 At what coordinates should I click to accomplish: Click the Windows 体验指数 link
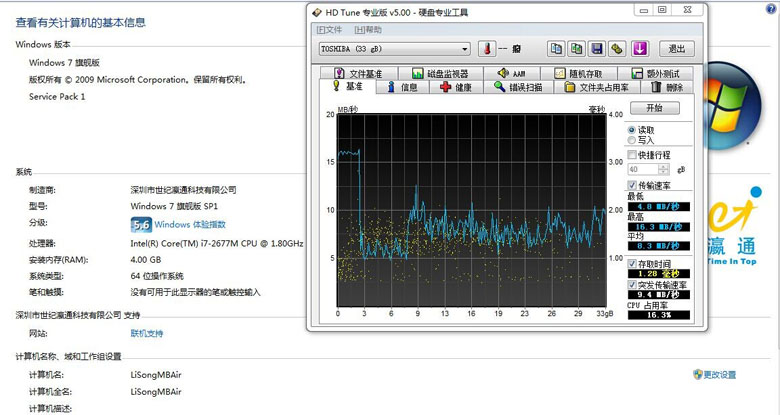pos(190,224)
